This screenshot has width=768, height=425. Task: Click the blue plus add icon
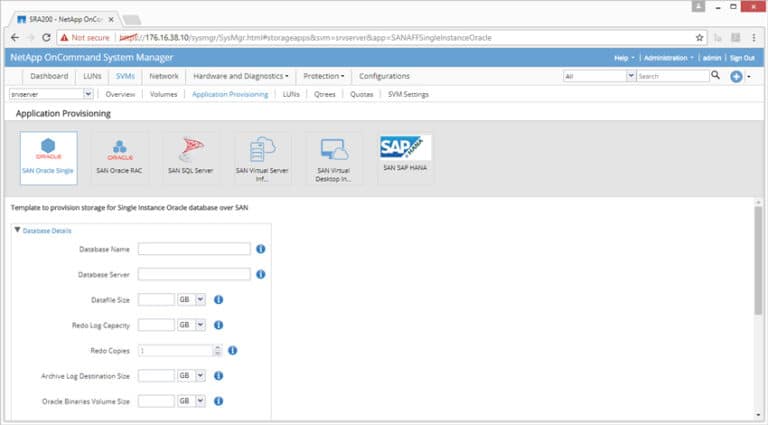click(x=736, y=76)
